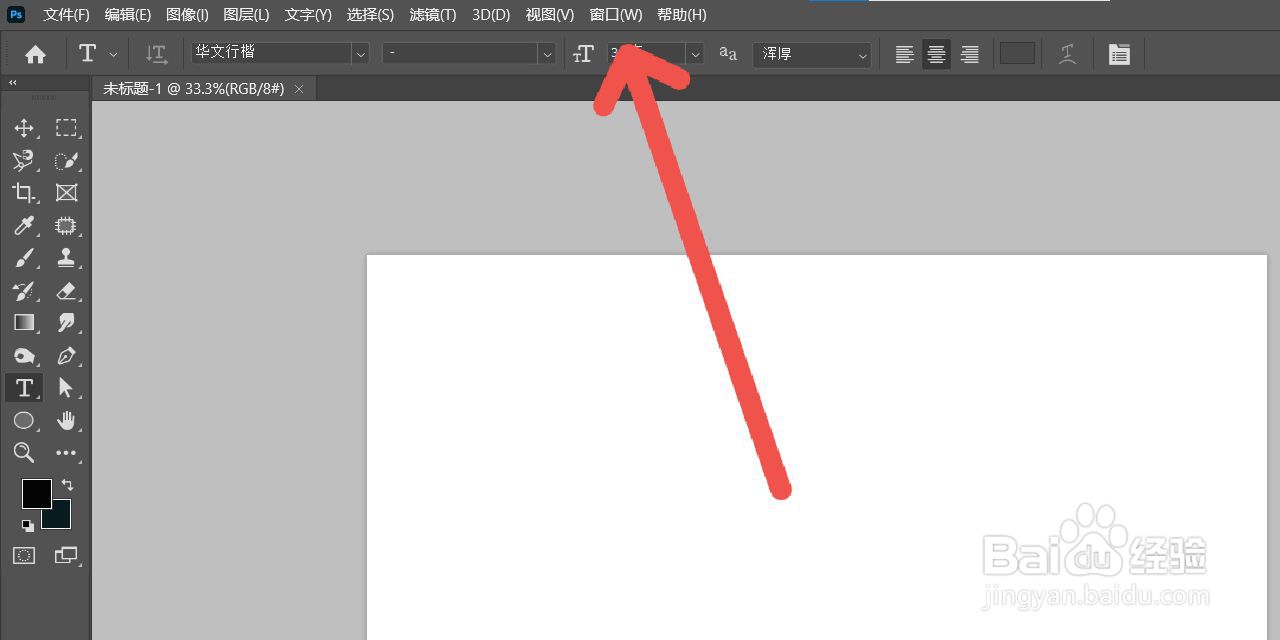Select the Gradient tool
Screen dimensions: 1280x640
point(24,323)
